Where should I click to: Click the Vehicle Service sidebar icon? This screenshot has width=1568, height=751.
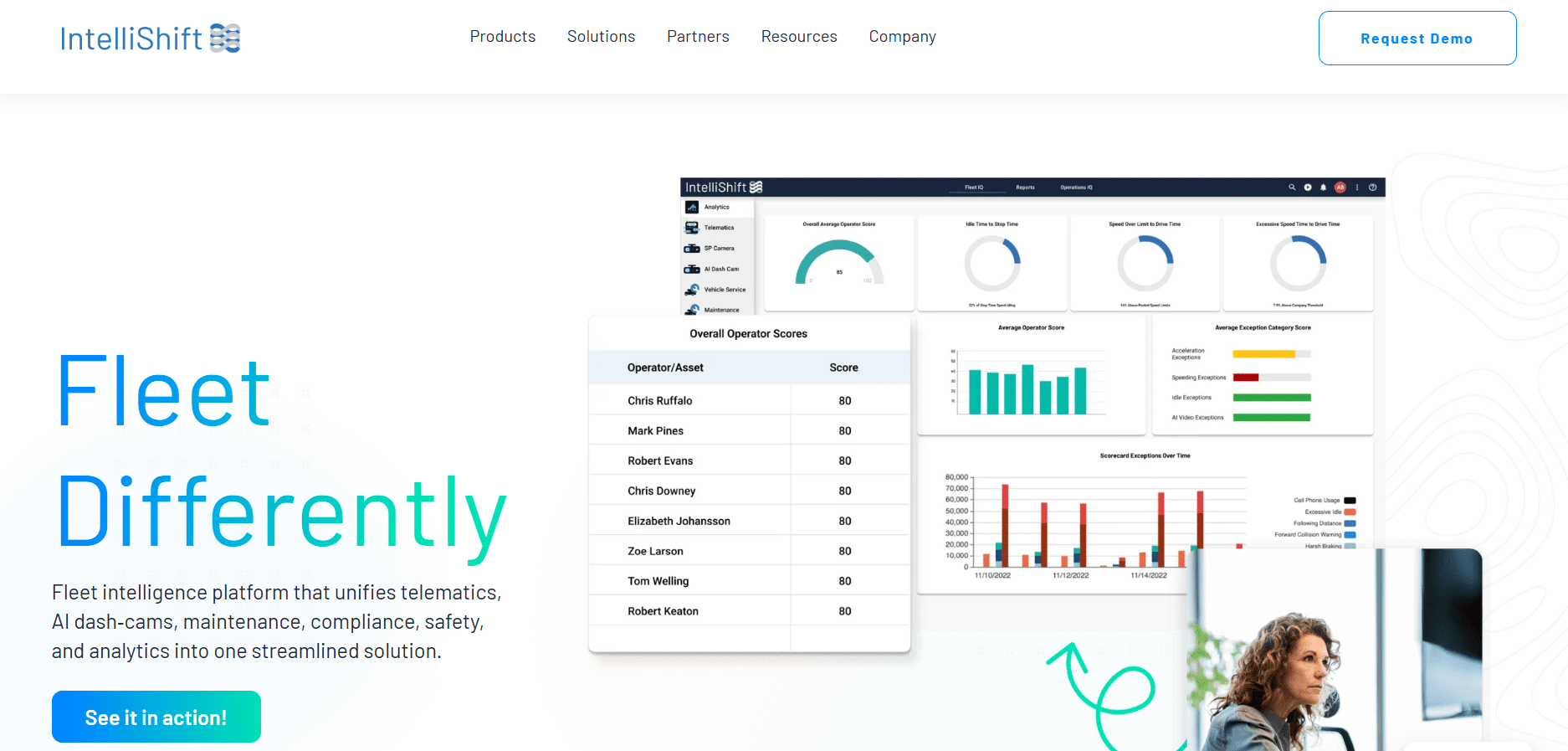pyautogui.click(x=692, y=290)
